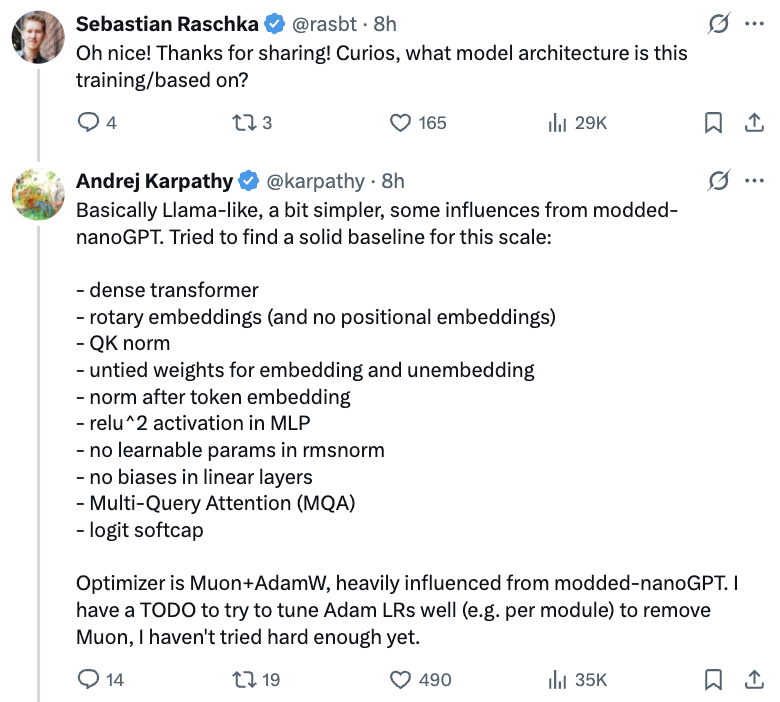The image size is (780, 702).
Task: Open more options on Raschka's tweet
Action: pos(754,23)
